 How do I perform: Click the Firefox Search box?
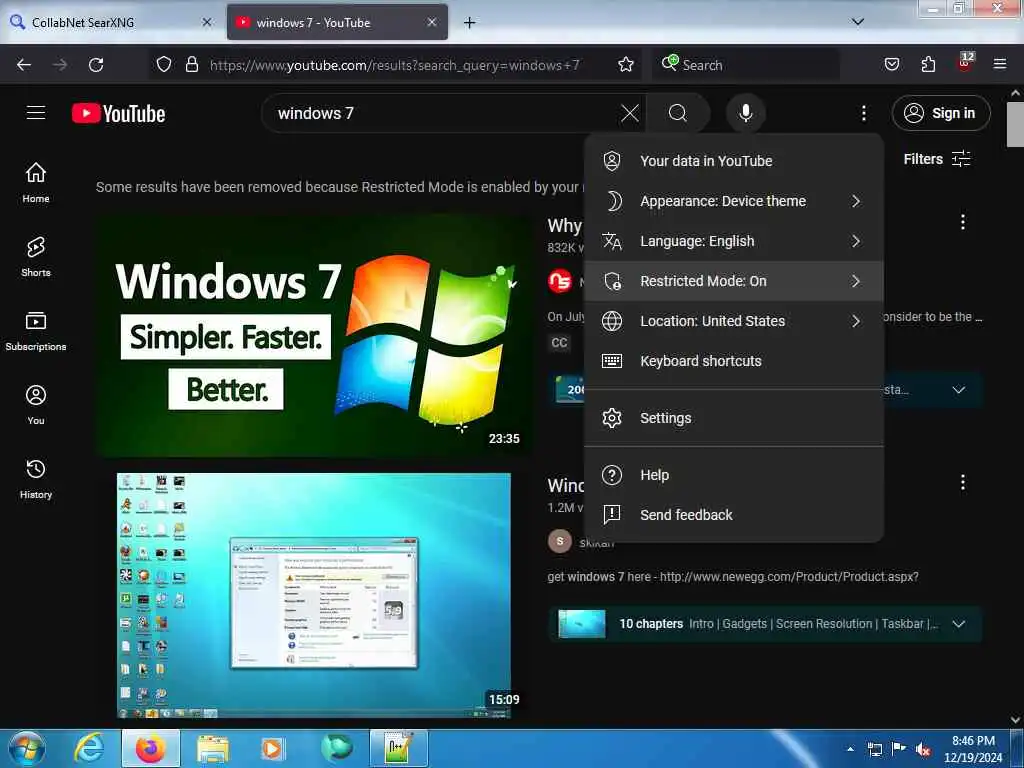coord(744,65)
